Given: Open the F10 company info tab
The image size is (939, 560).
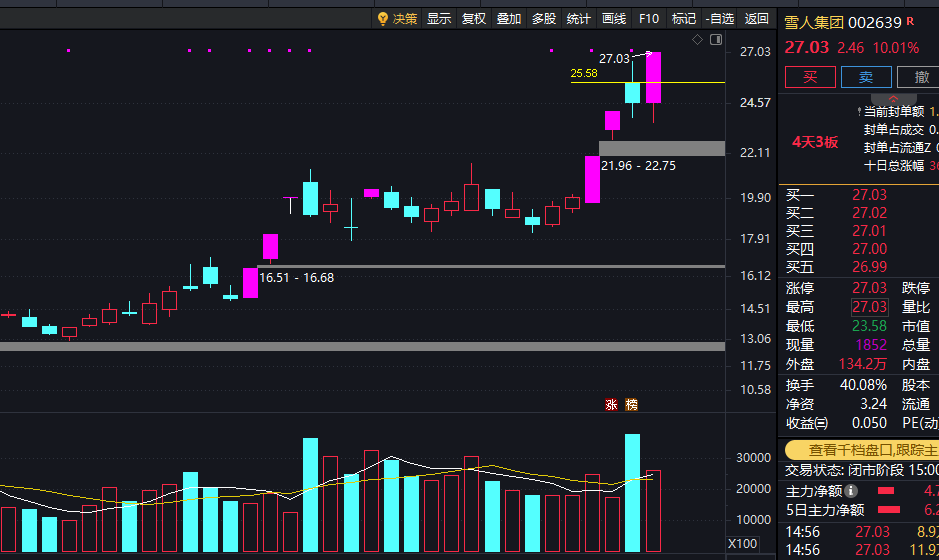Looking at the screenshot, I should (x=649, y=19).
